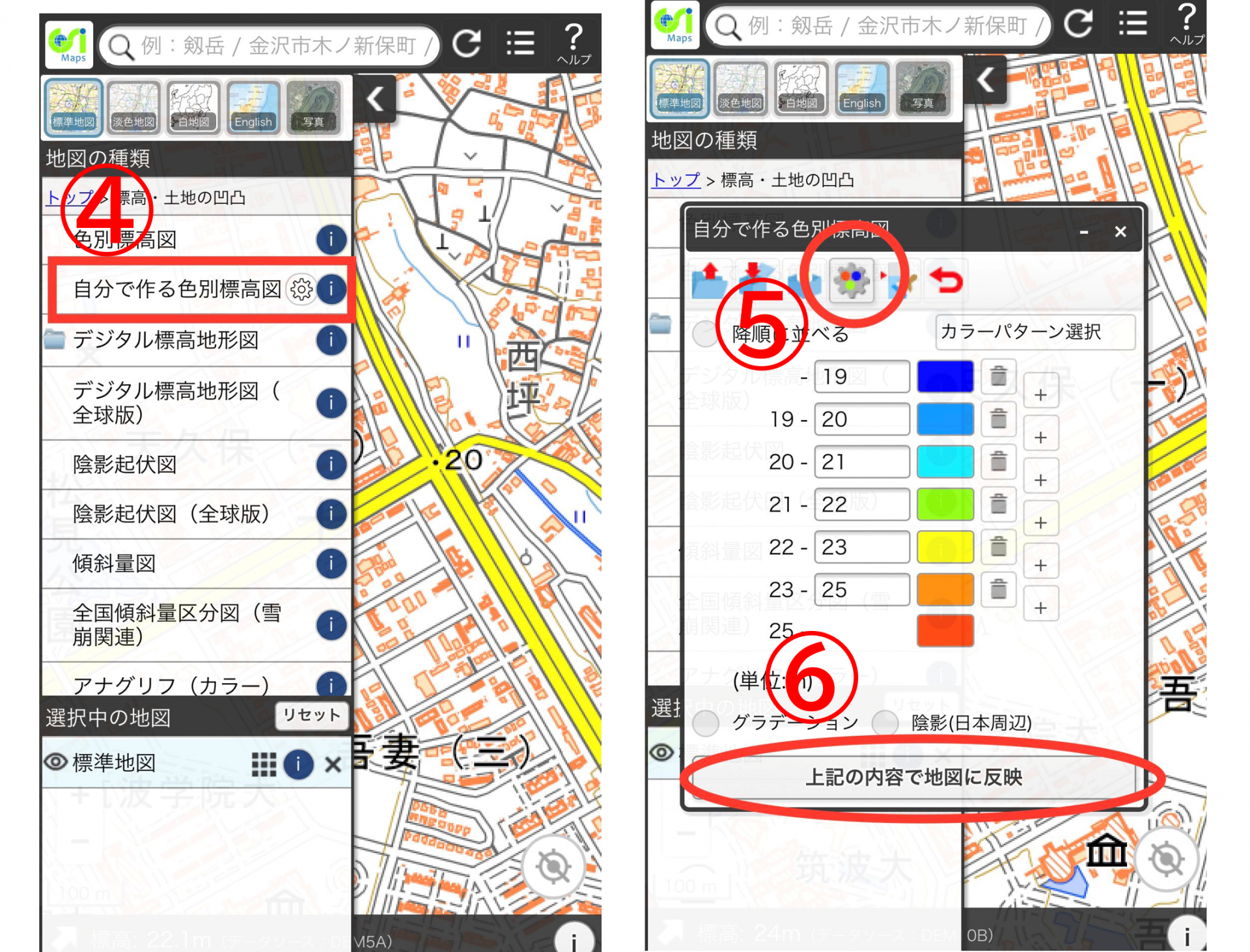This screenshot has height=952, width=1250.
Task: Click the リセット button
Action: click(312, 715)
